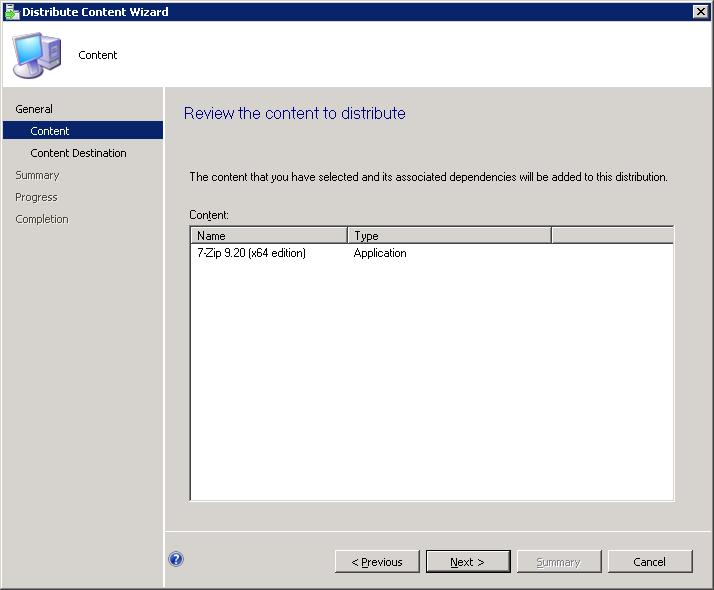The height and width of the screenshot is (590, 714).
Task: Select the Summary step in left navigation
Action: click(37, 175)
